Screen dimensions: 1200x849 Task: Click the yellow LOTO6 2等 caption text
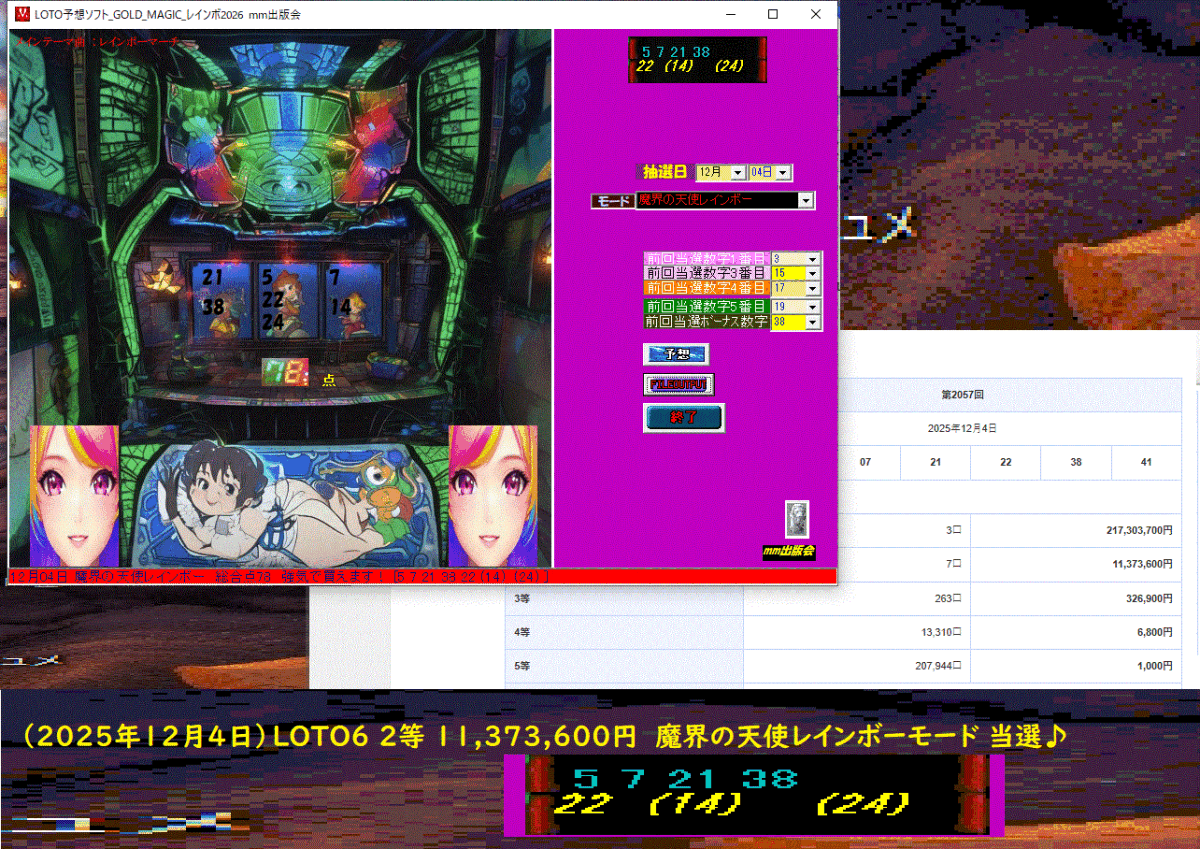point(545,736)
